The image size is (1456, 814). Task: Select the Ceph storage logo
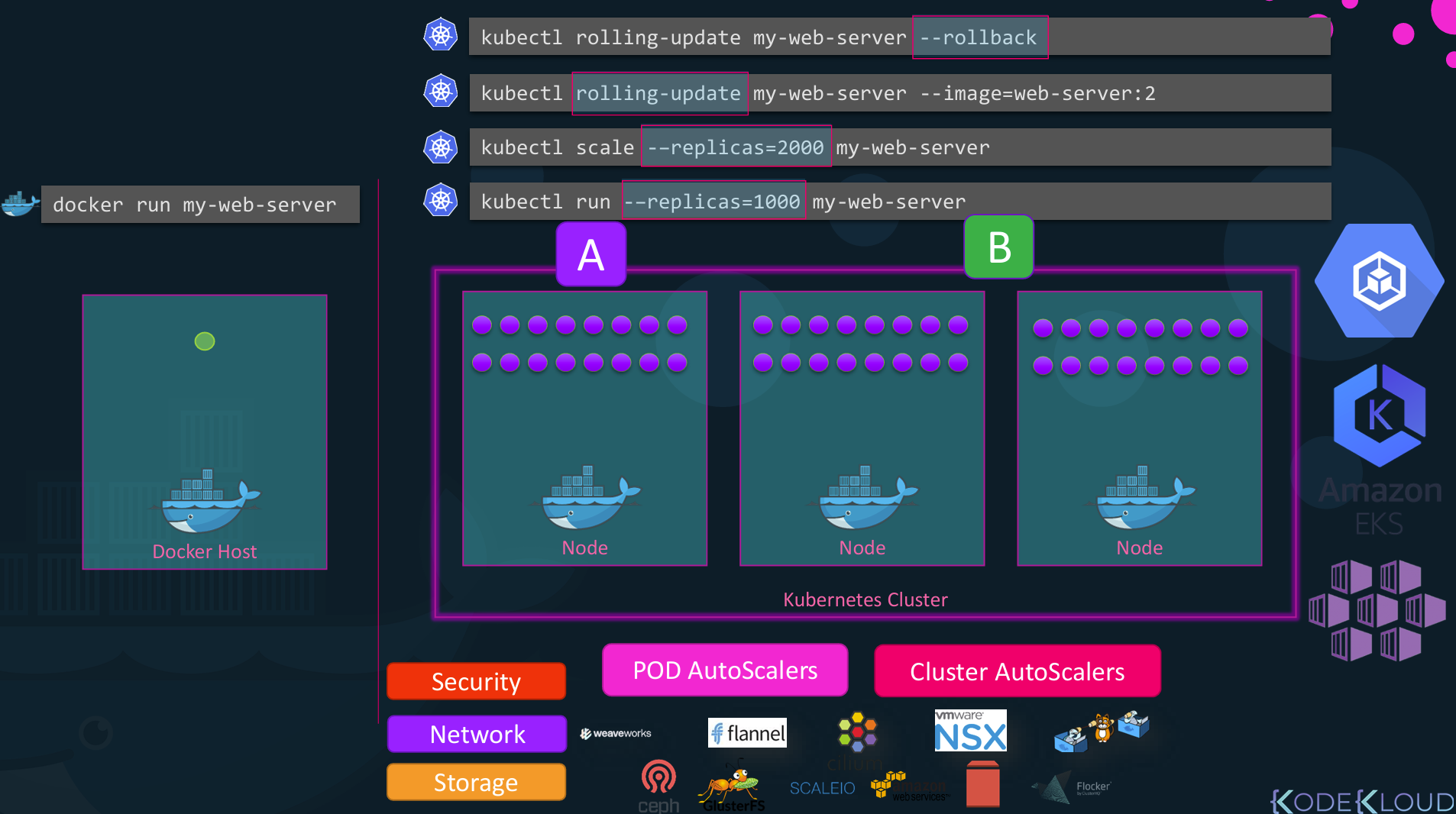(658, 785)
